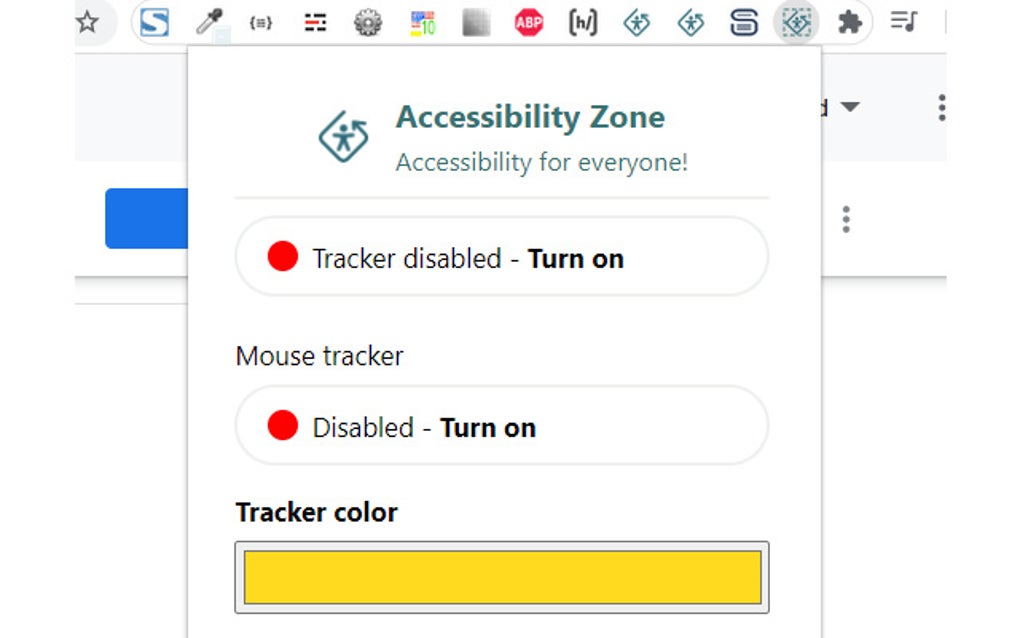The height and width of the screenshot is (638, 1020).
Task: Change the yellow tracker color swatch
Action: (x=503, y=577)
